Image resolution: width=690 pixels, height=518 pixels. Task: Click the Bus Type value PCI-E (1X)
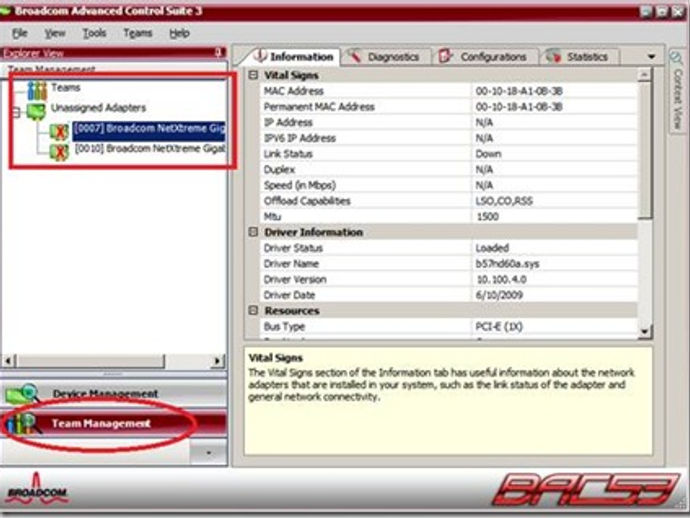click(499, 327)
